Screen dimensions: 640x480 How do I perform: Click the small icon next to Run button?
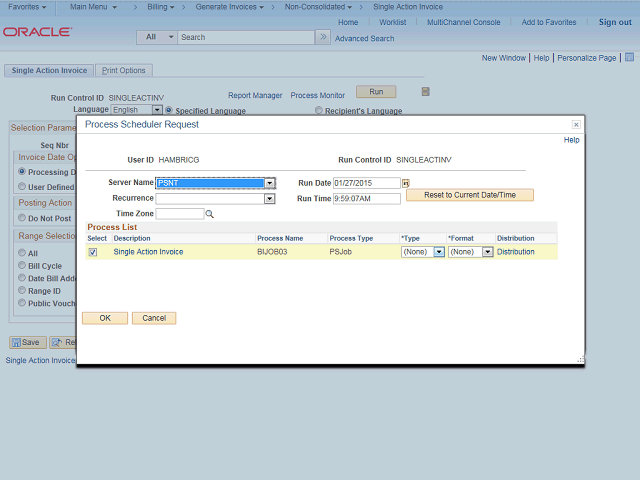pyautogui.click(x=425, y=92)
